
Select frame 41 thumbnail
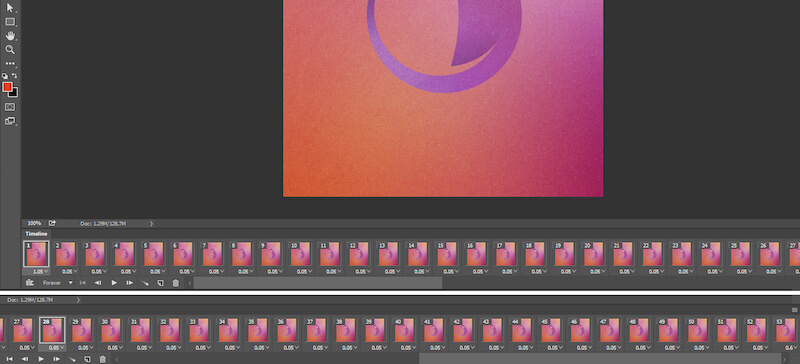tap(434, 330)
